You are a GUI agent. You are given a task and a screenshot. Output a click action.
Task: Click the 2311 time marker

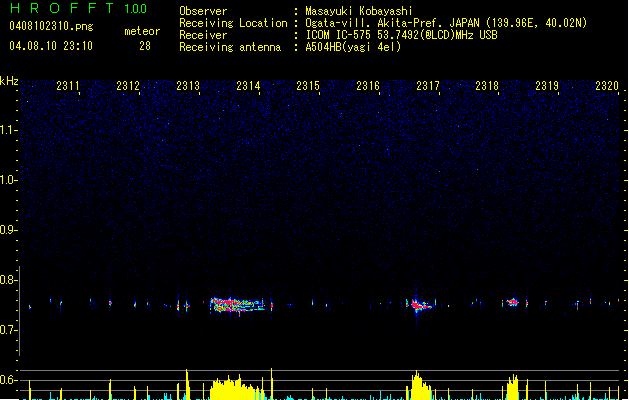(x=68, y=86)
